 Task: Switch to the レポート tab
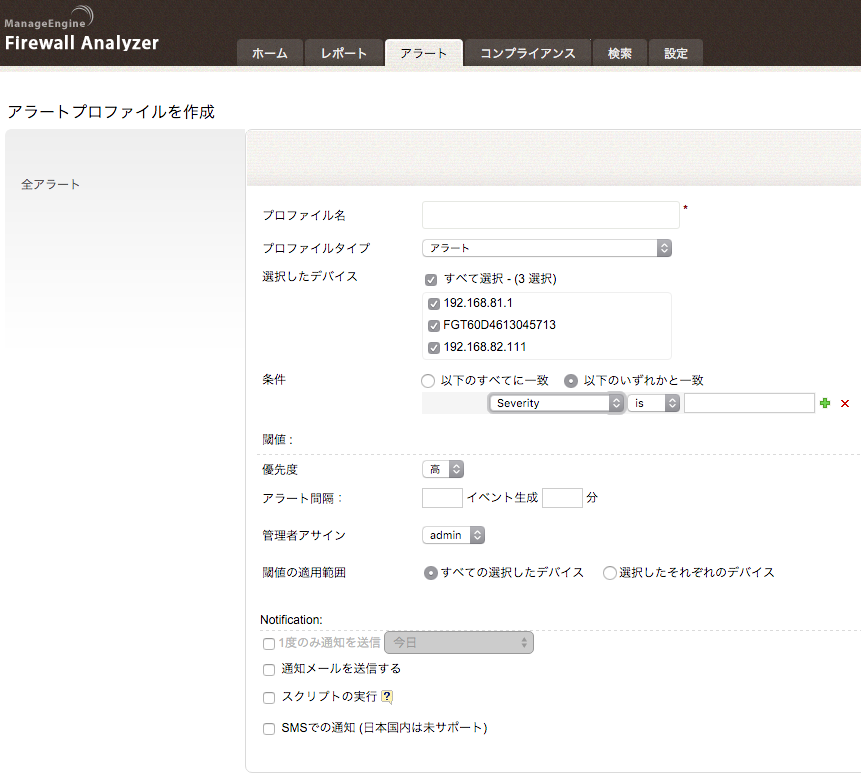click(343, 53)
